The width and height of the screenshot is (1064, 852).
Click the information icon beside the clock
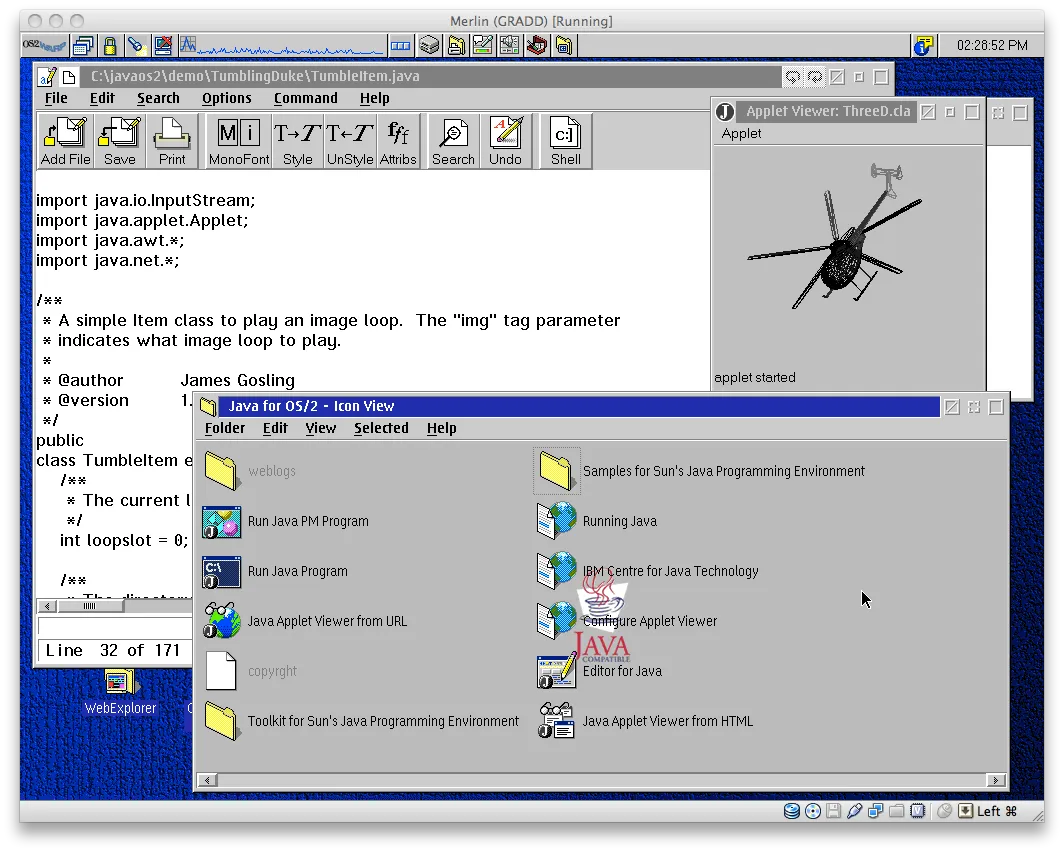coord(923,45)
